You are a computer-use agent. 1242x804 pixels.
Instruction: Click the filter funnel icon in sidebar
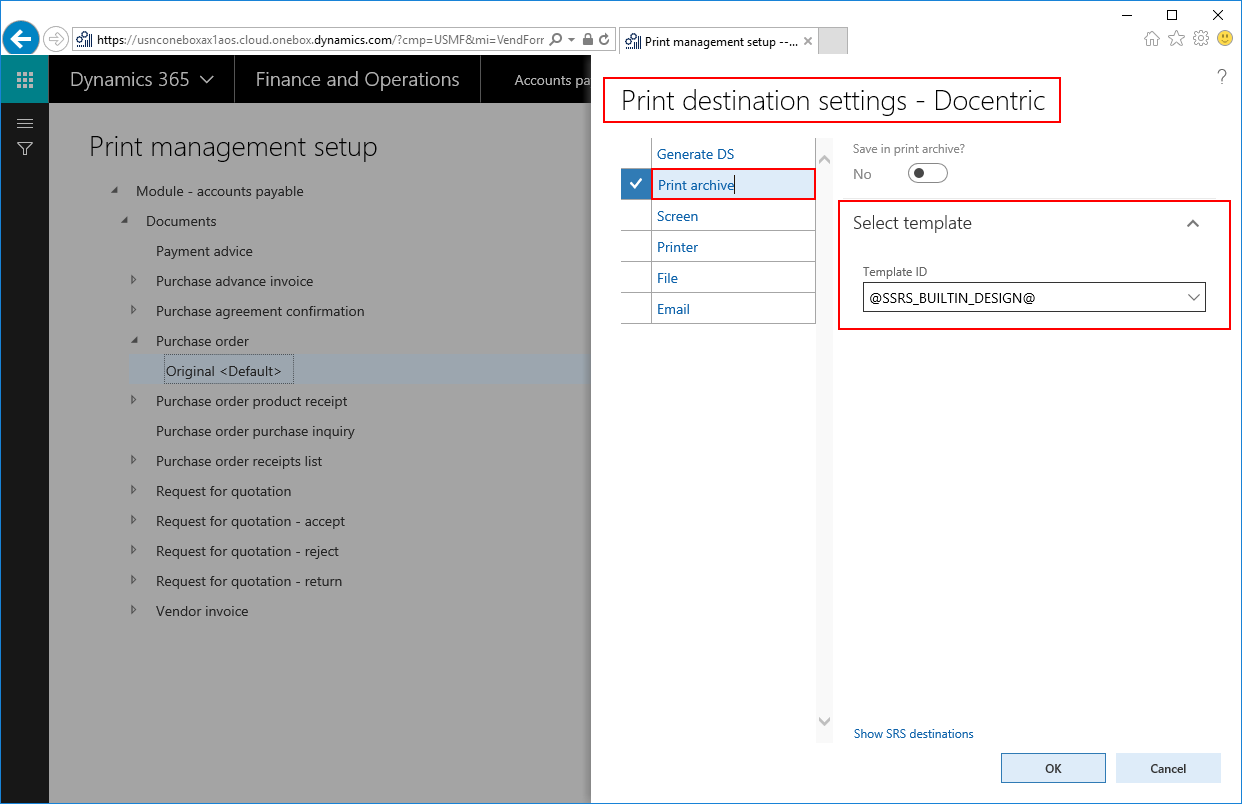25,148
